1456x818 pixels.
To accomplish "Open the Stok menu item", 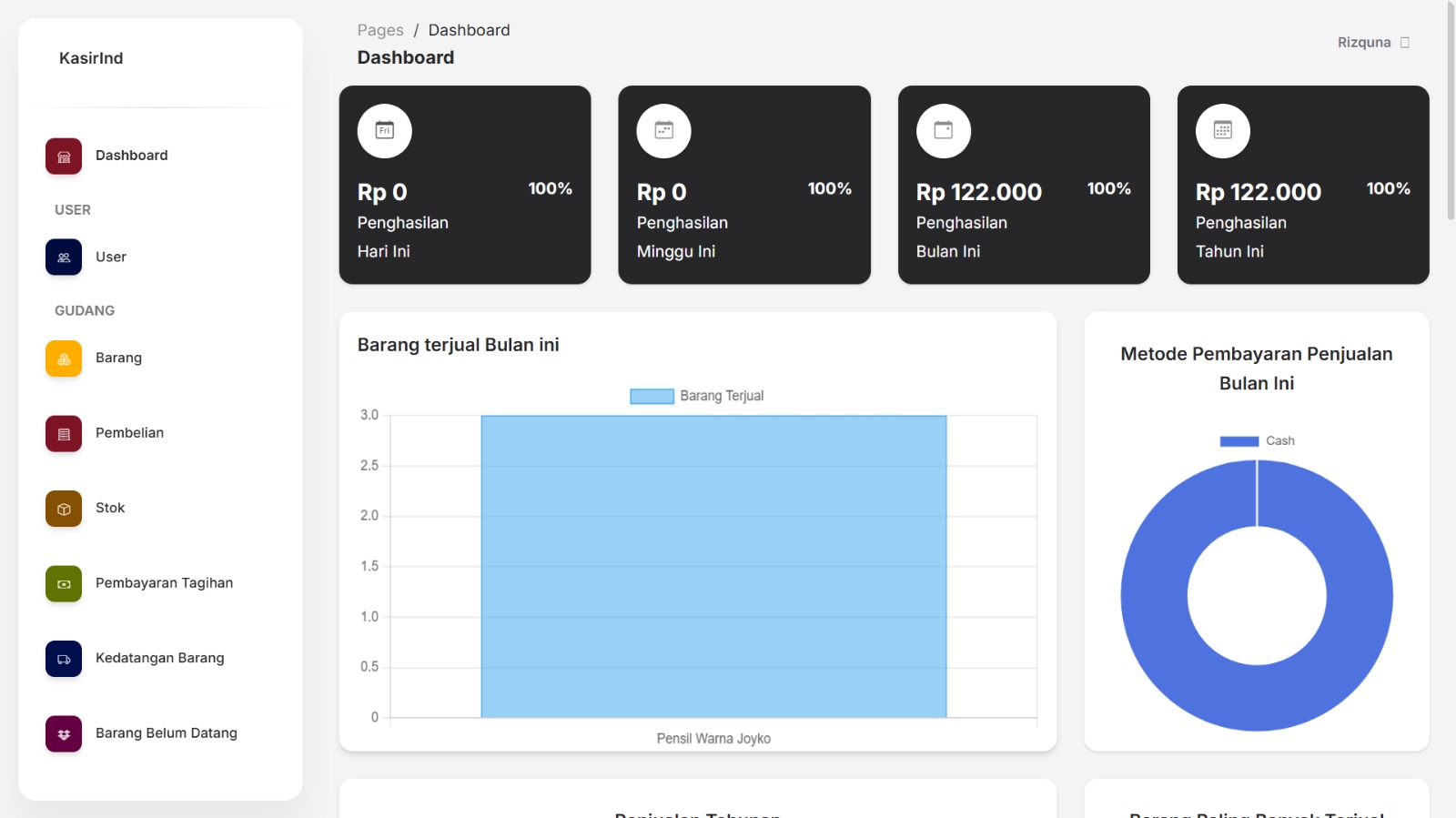I will pos(110,508).
